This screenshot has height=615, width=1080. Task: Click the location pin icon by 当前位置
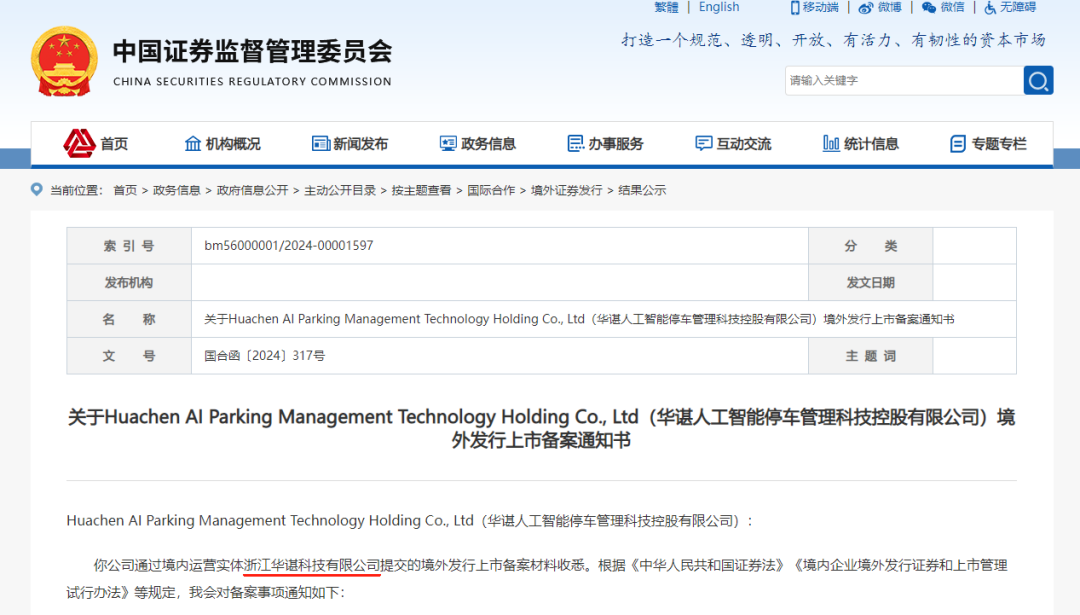tap(37, 189)
